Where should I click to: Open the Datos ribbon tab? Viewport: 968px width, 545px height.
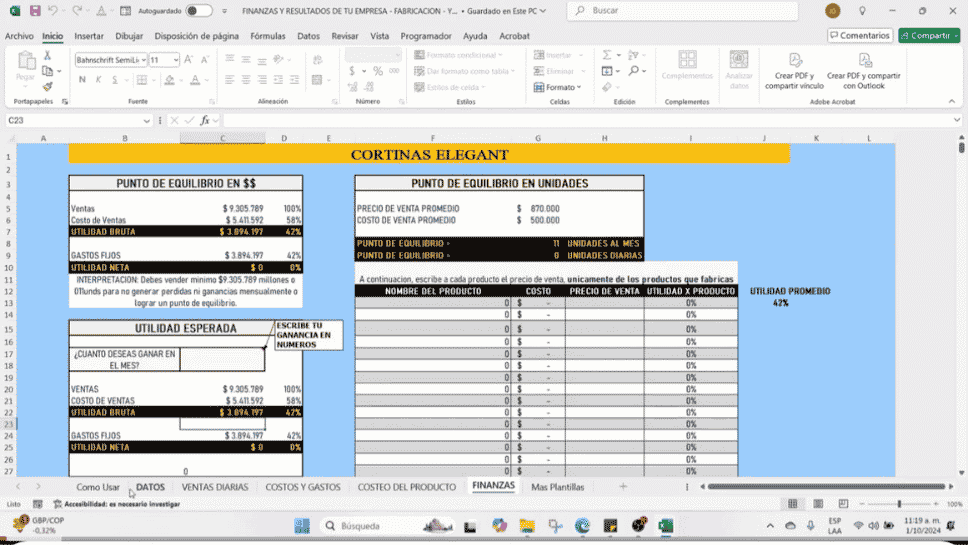(x=308, y=36)
